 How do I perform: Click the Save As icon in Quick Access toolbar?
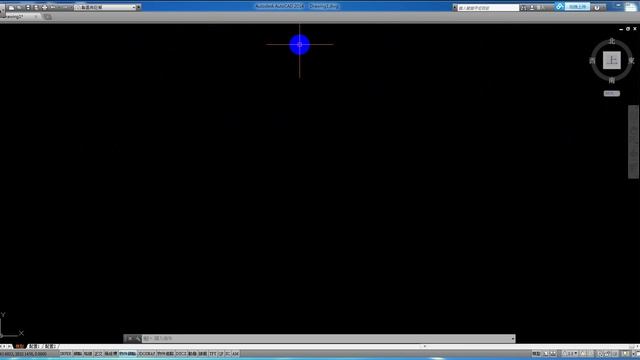point(36,7)
